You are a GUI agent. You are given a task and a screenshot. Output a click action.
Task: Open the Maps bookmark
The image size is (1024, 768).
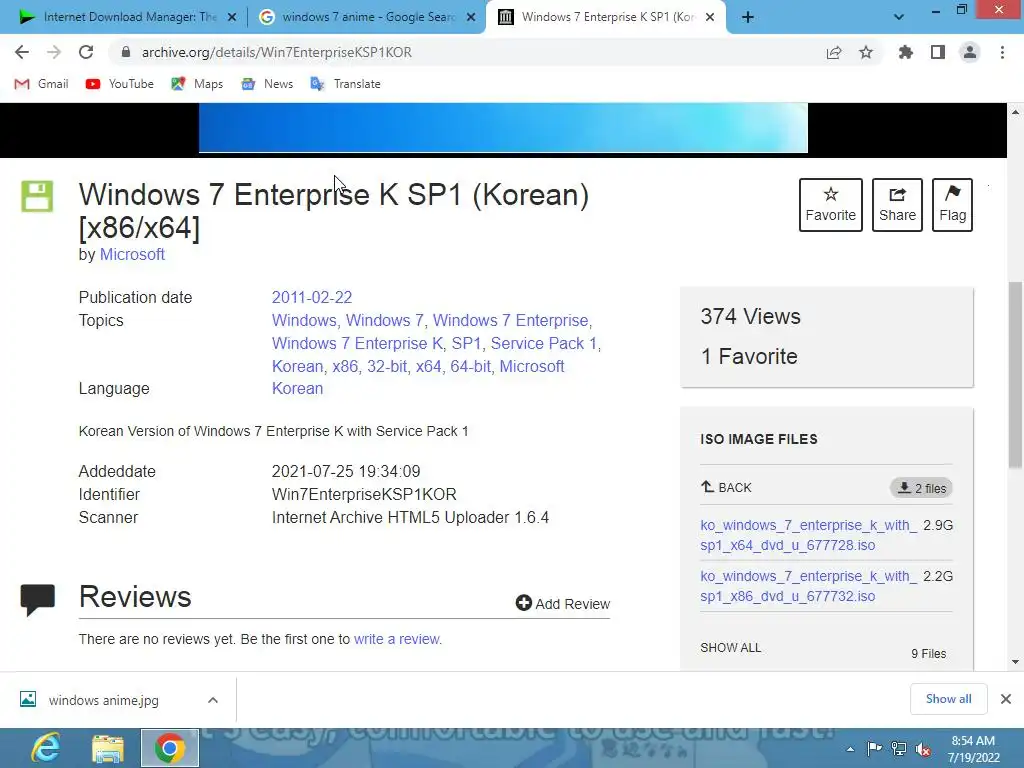[197, 84]
